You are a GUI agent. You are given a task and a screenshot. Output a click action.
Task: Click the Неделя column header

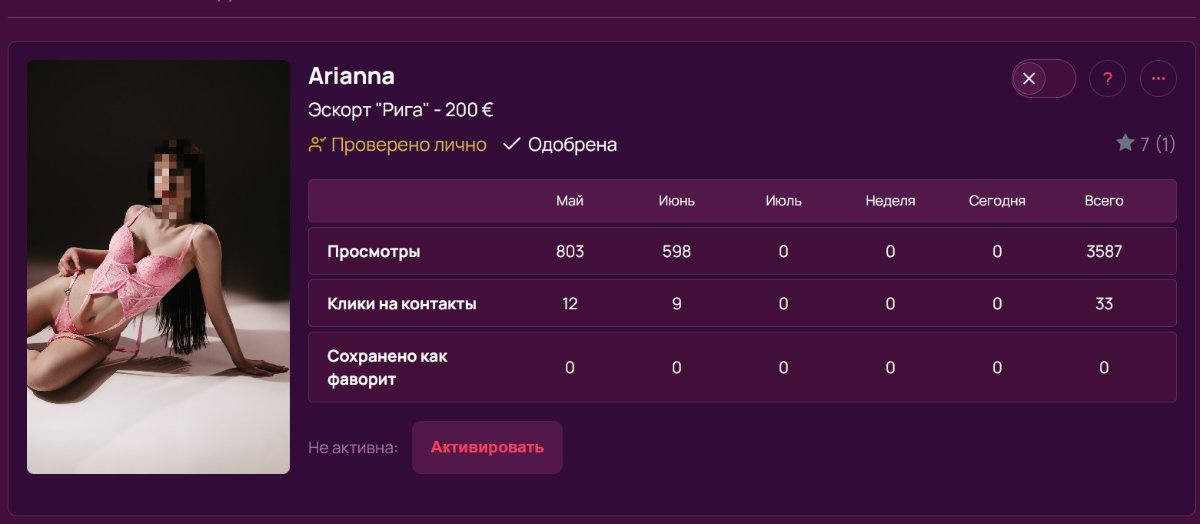(x=890, y=201)
